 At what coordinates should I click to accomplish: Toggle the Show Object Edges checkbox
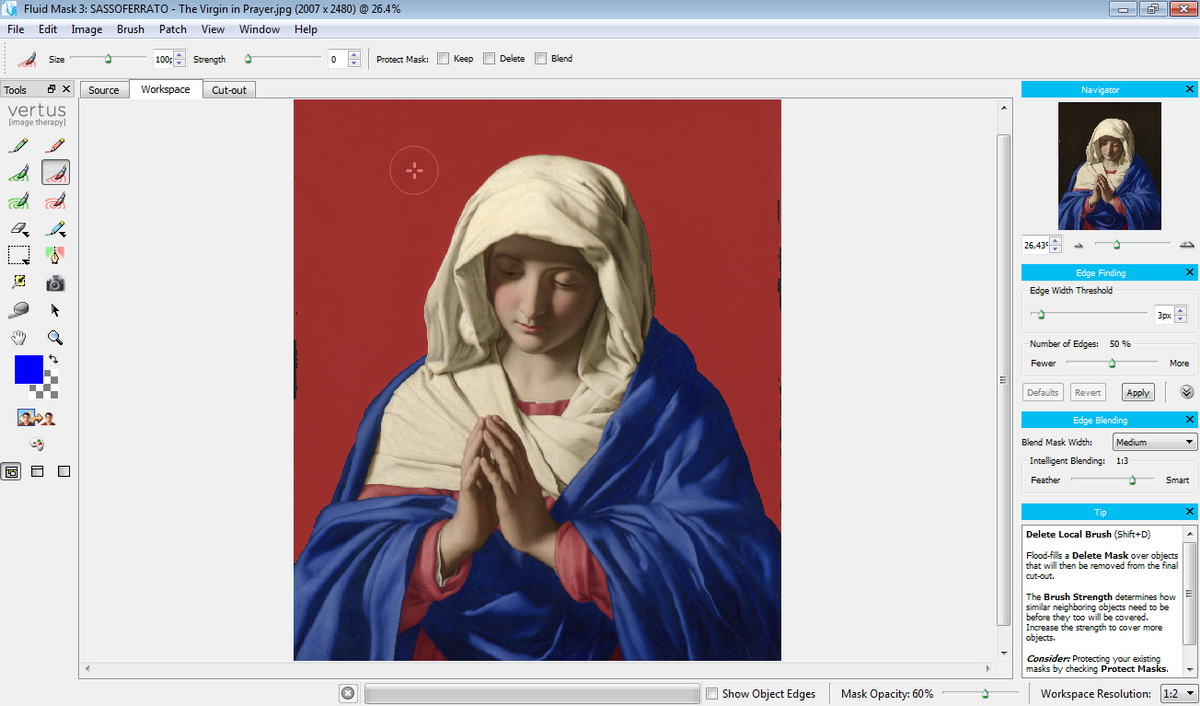(x=711, y=693)
